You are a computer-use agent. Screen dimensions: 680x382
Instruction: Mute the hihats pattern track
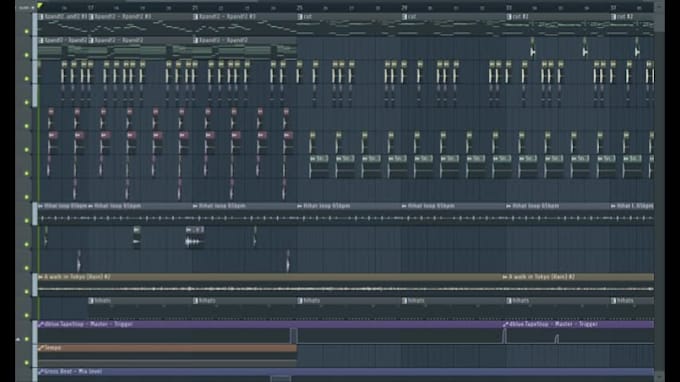27,315
